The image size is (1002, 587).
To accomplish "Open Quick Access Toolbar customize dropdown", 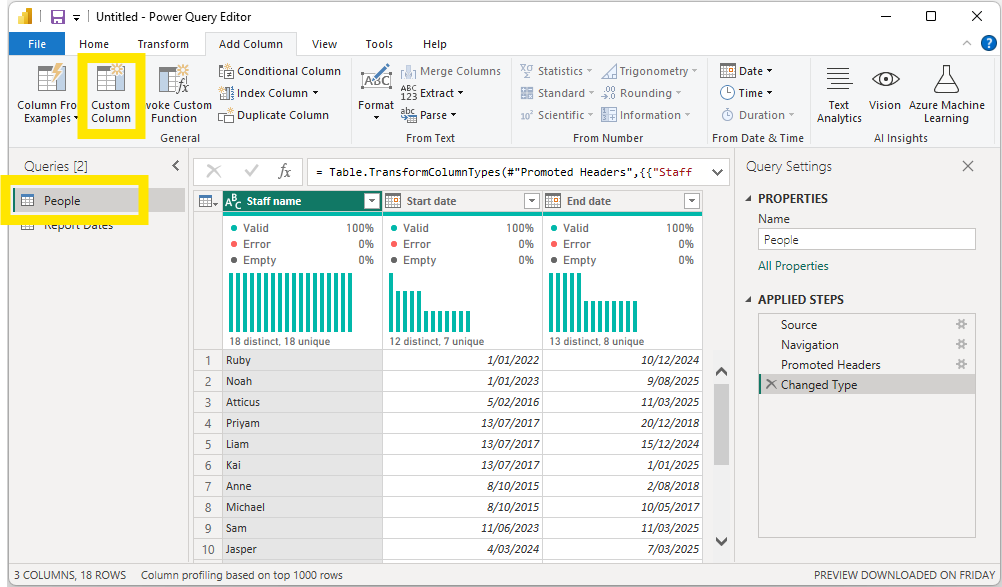I will point(76,18).
